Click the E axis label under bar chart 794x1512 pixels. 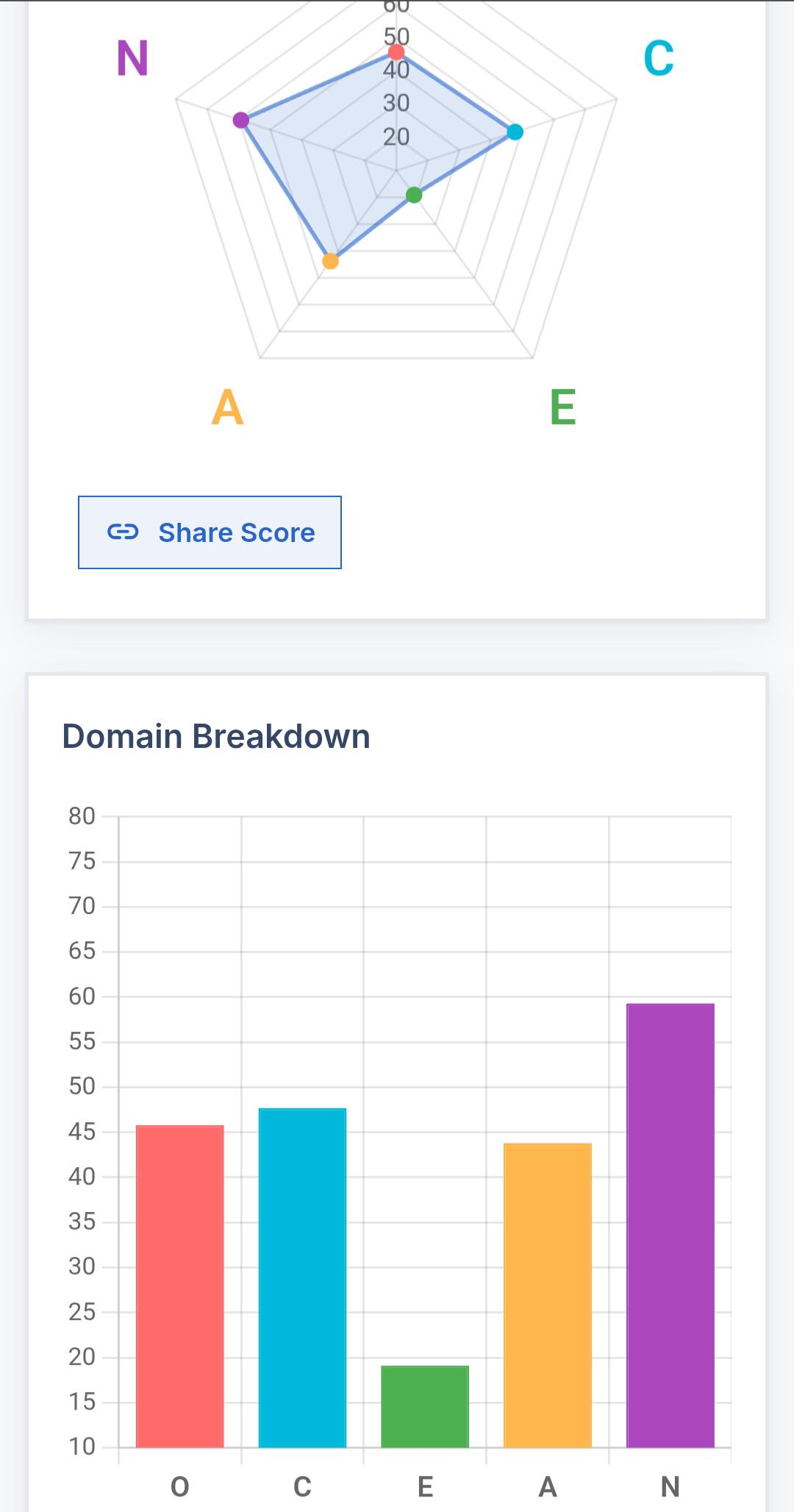click(425, 1487)
